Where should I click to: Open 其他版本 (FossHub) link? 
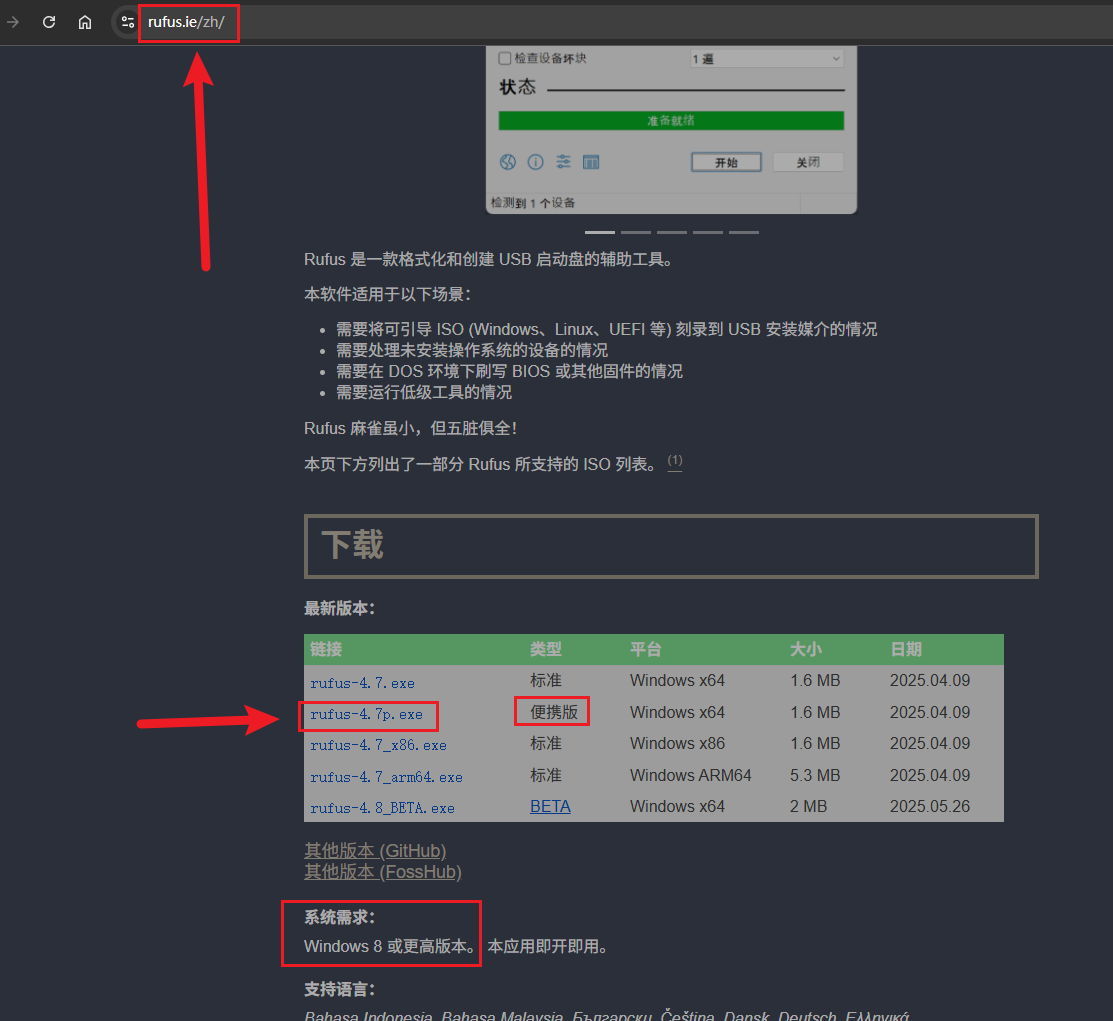coord(383,872)
